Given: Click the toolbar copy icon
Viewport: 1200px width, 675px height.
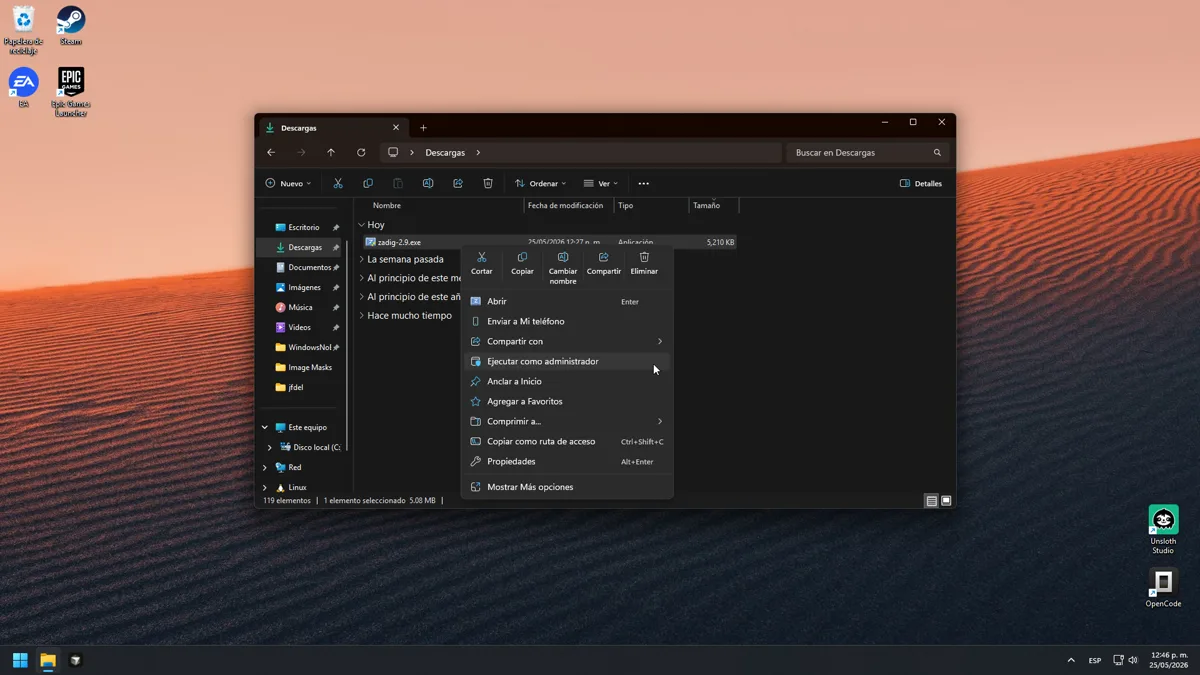Looking at the screenshot, I should pos(368,183).
